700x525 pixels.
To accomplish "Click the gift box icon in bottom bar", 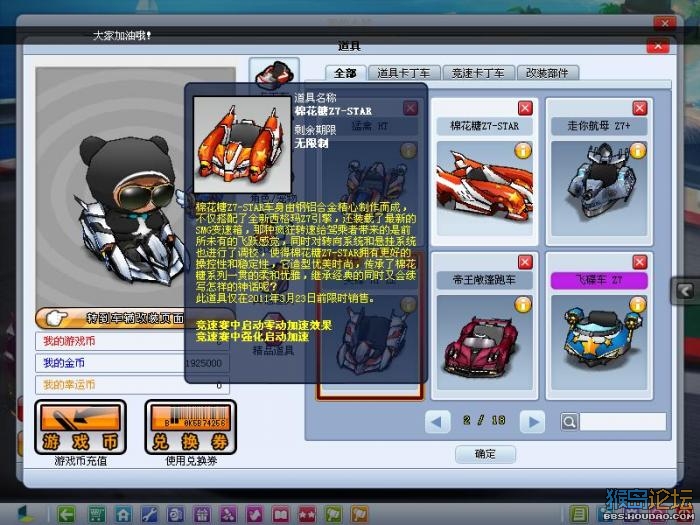I will click(201, 514).
